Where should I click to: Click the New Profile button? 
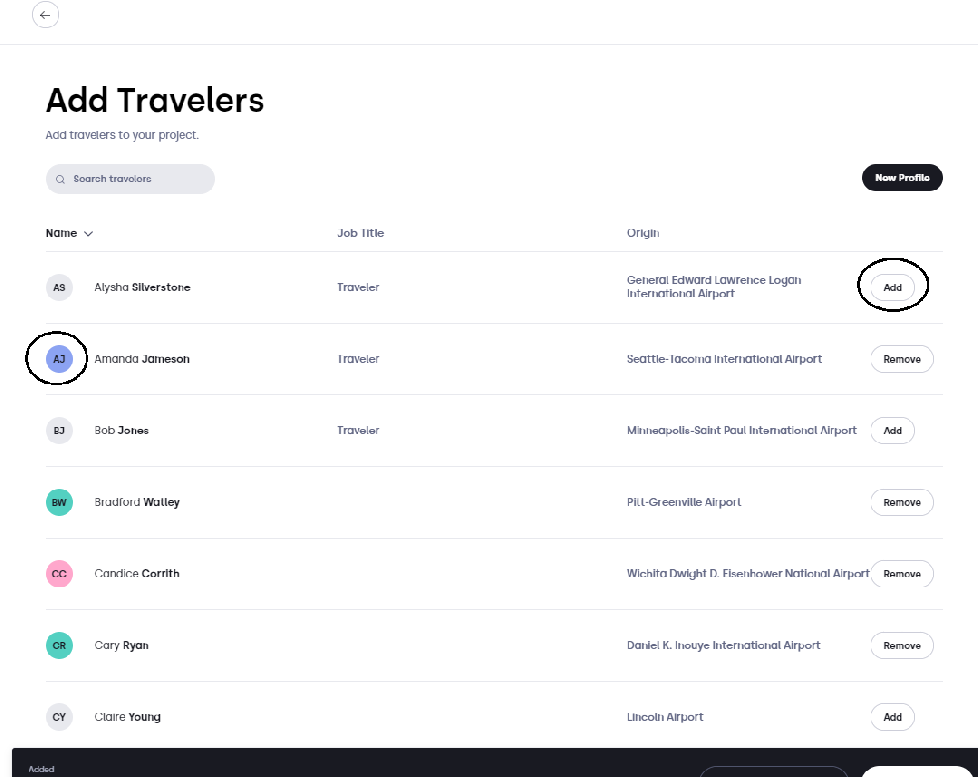tap(902, 178)
